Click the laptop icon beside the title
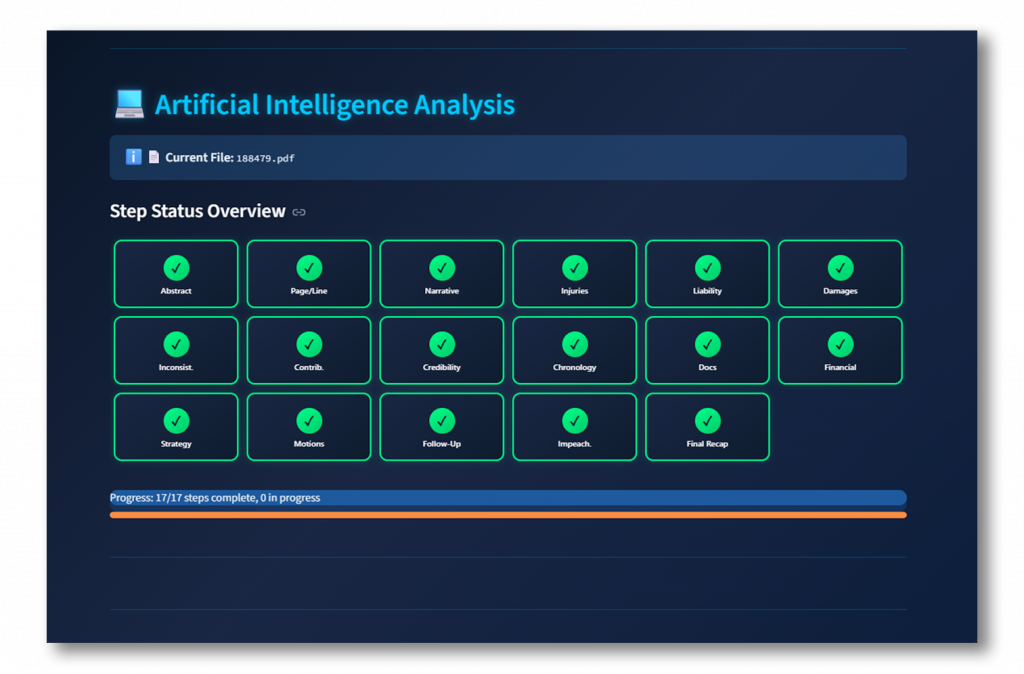Screen dimensions: 1024x674 (129, 104)
